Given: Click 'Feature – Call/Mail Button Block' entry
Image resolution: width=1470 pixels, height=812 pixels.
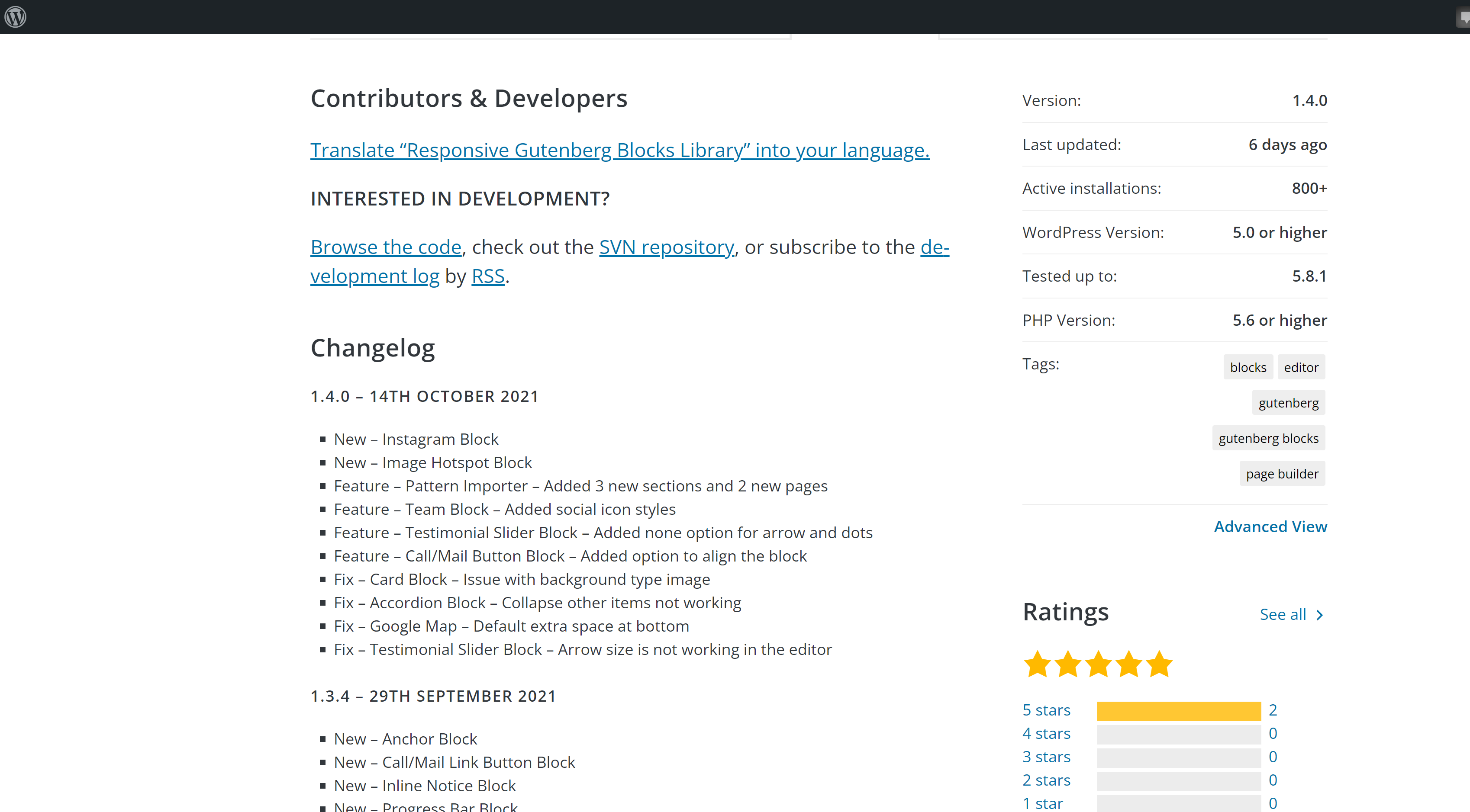Looking at the screenshot, I should pyautogui.click(x=570, y=556).
